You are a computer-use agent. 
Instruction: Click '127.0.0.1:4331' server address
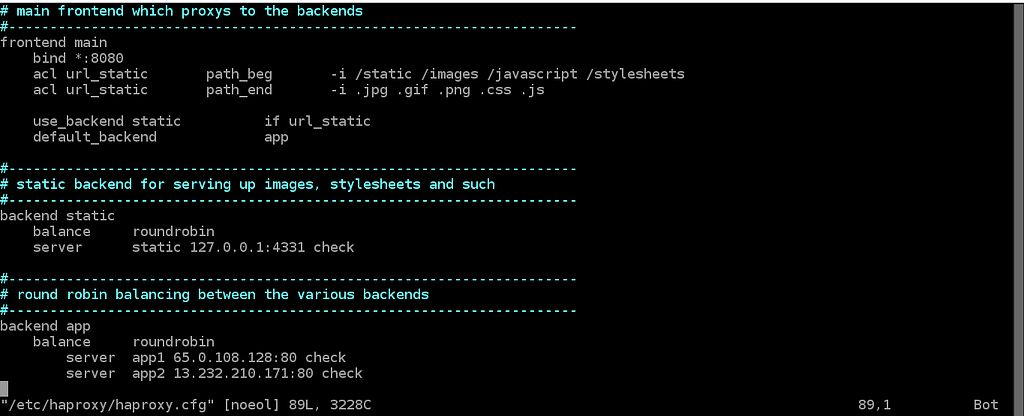click(248, 248)
